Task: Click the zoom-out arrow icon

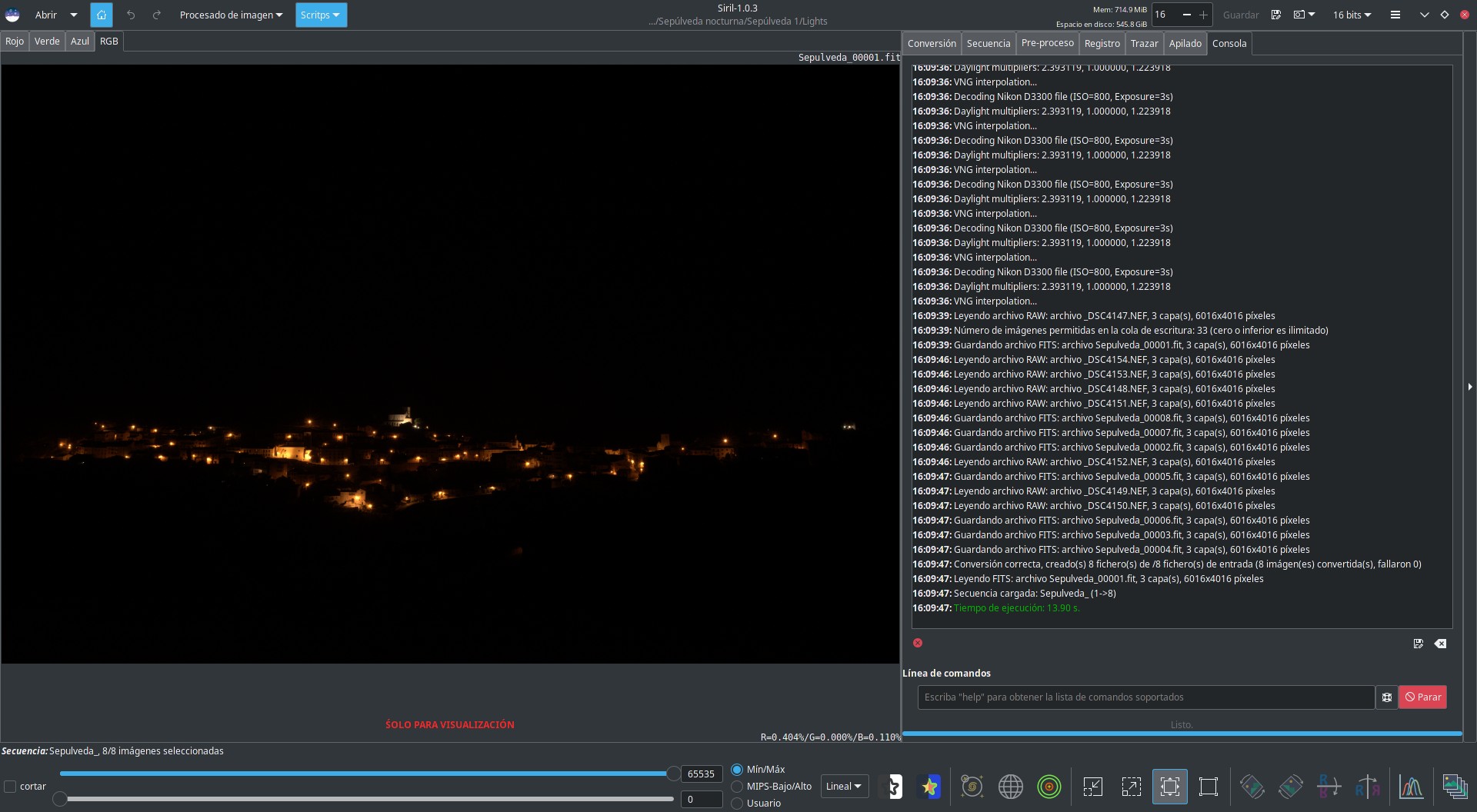Action: (x=1092, y=787)
